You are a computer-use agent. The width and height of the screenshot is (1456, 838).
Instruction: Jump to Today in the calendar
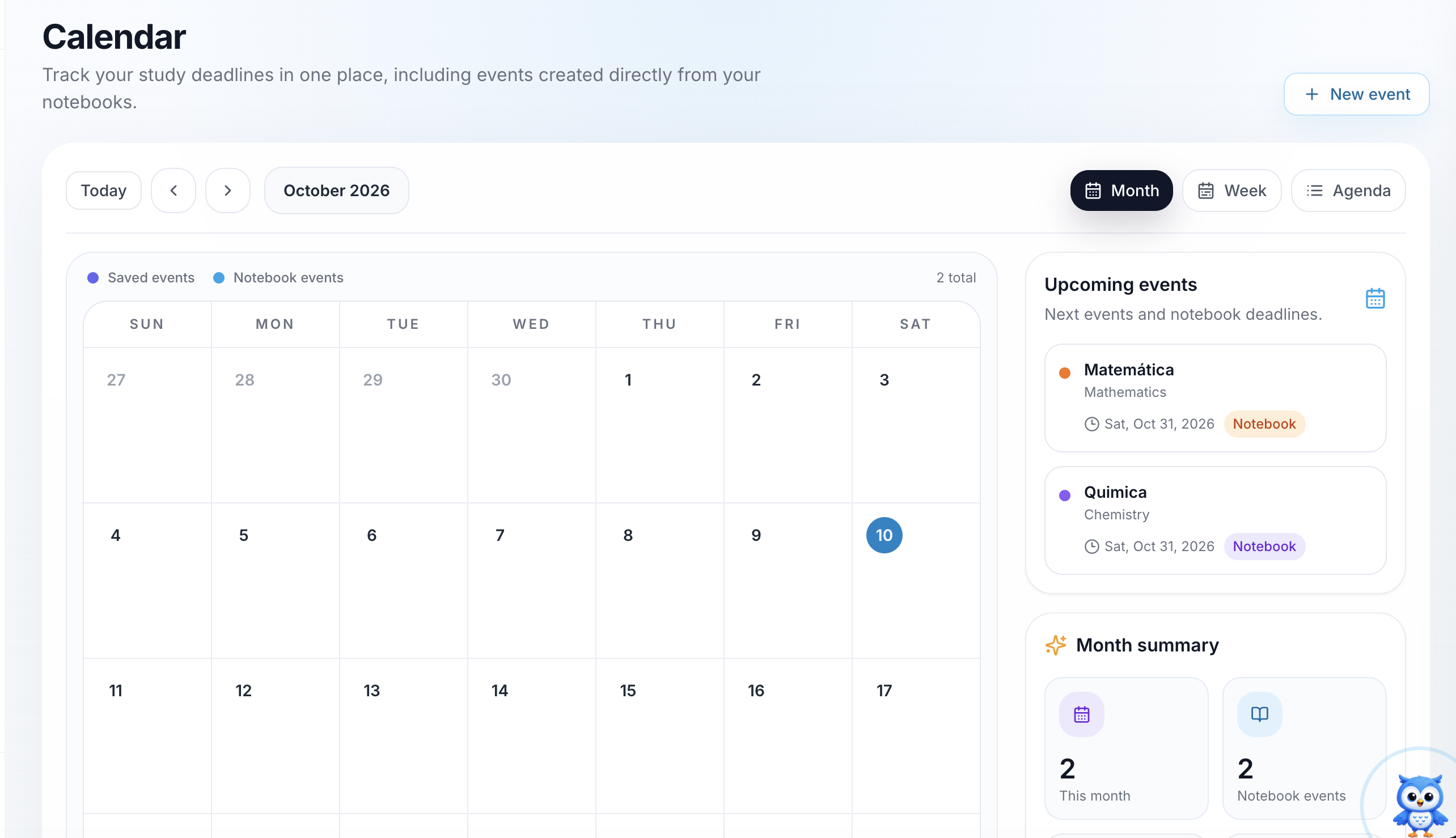(x=104, y=191)
